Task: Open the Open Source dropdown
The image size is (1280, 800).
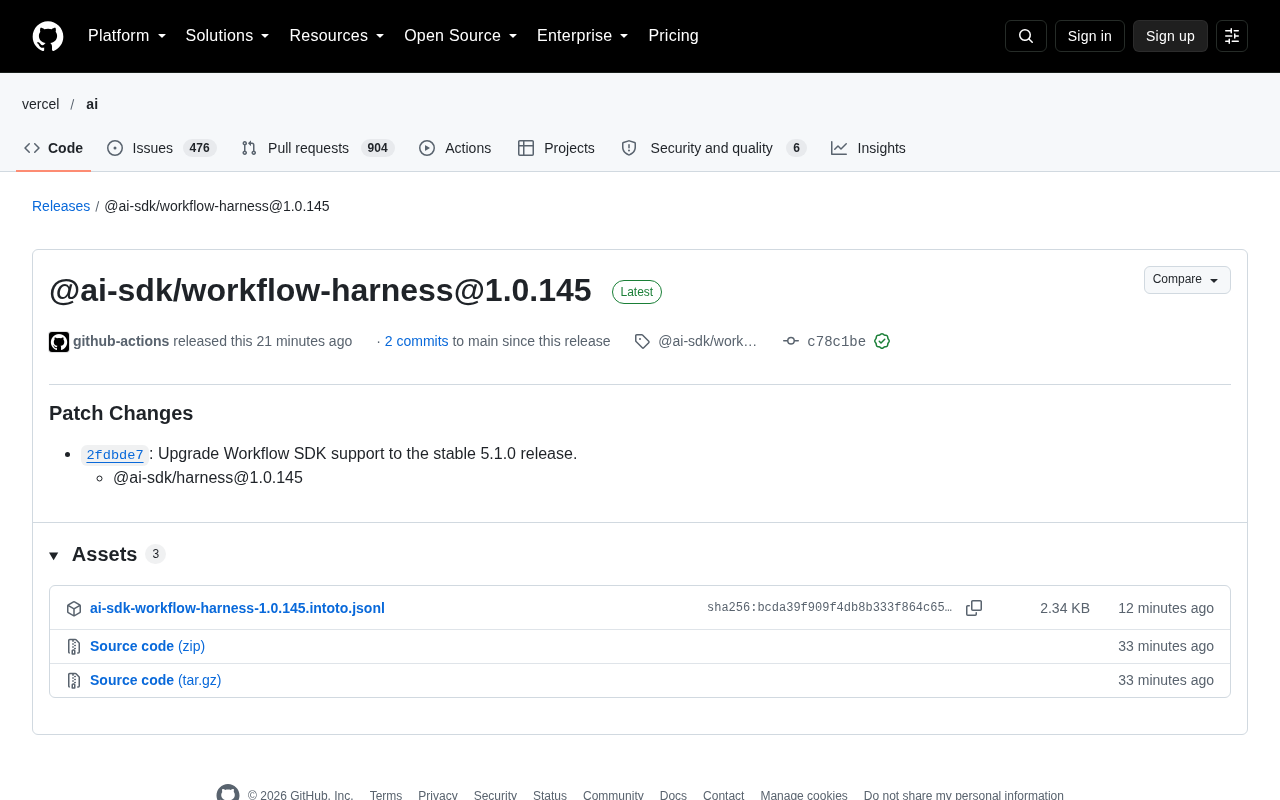Action: (461, 36)
